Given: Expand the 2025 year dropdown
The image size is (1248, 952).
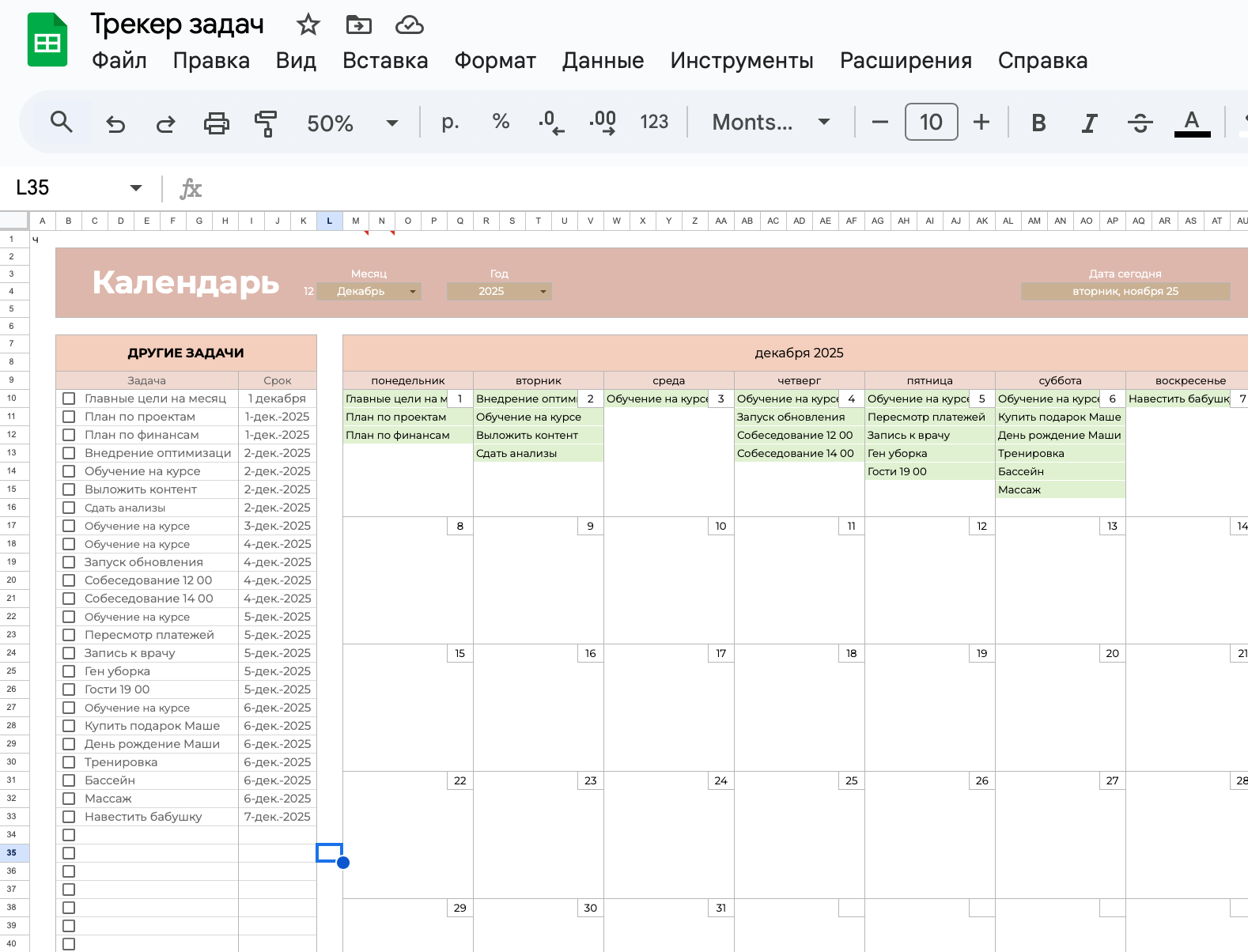Looking at the screenshot, I should coord(543,292).
